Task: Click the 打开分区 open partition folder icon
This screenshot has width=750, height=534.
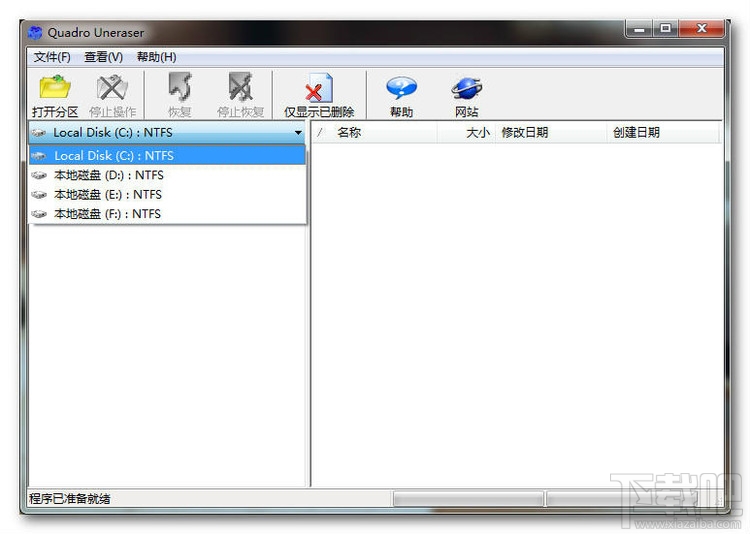Action: click(55, 95)
